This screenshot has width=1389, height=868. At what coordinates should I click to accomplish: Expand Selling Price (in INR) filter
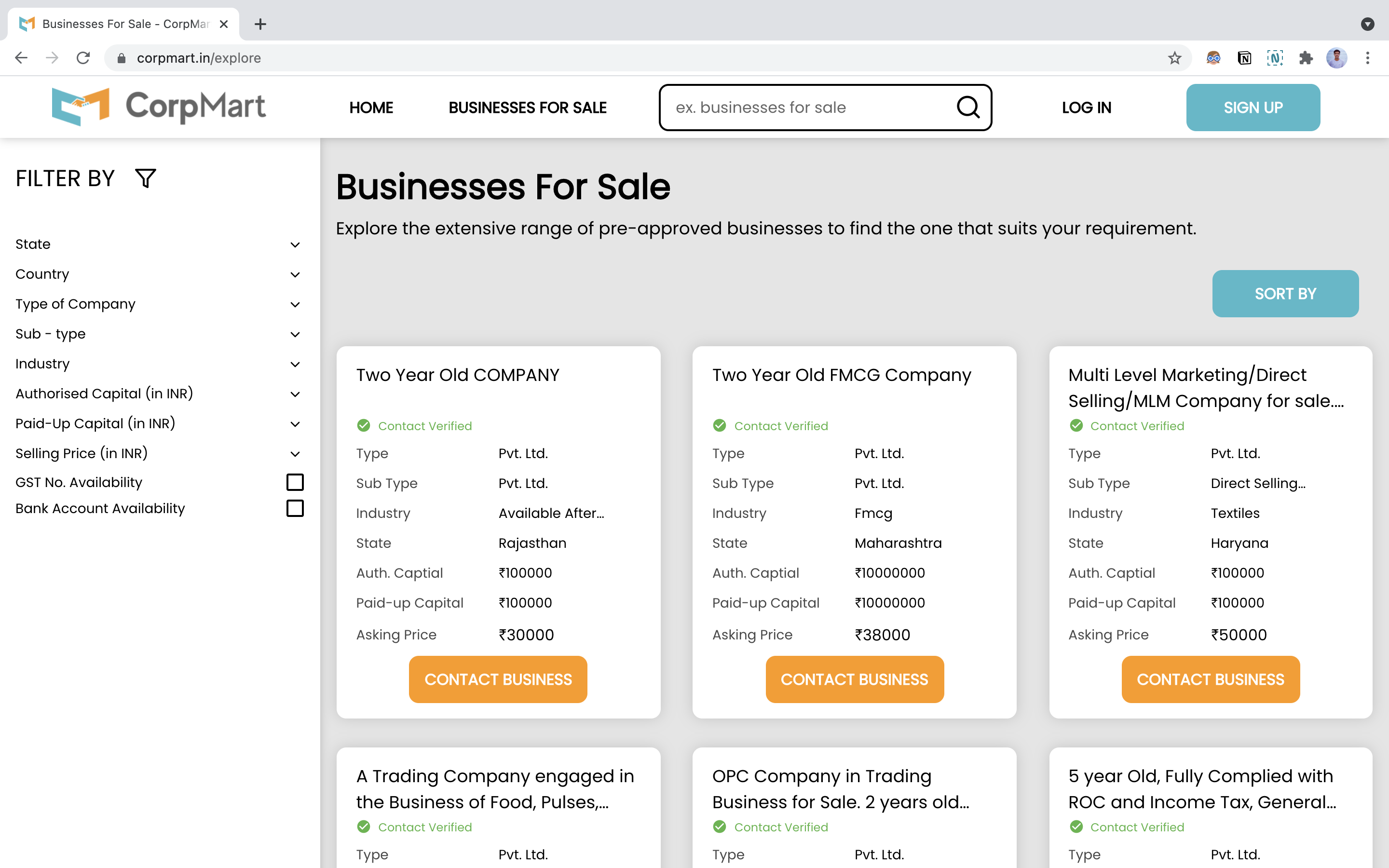[295, 453]
